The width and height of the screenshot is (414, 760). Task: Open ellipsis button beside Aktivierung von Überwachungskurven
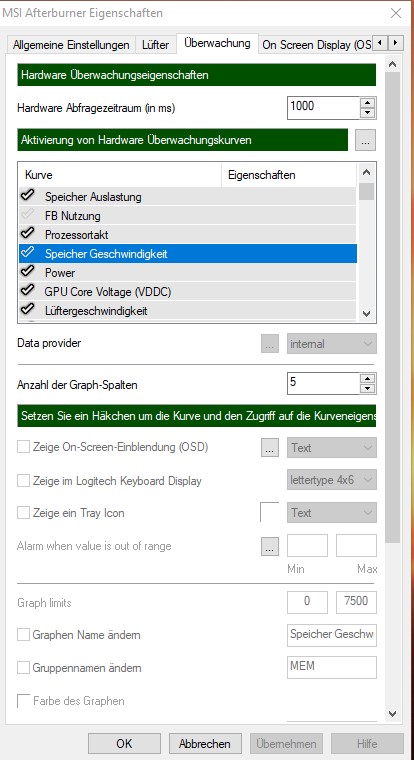[x=366, y=140]
